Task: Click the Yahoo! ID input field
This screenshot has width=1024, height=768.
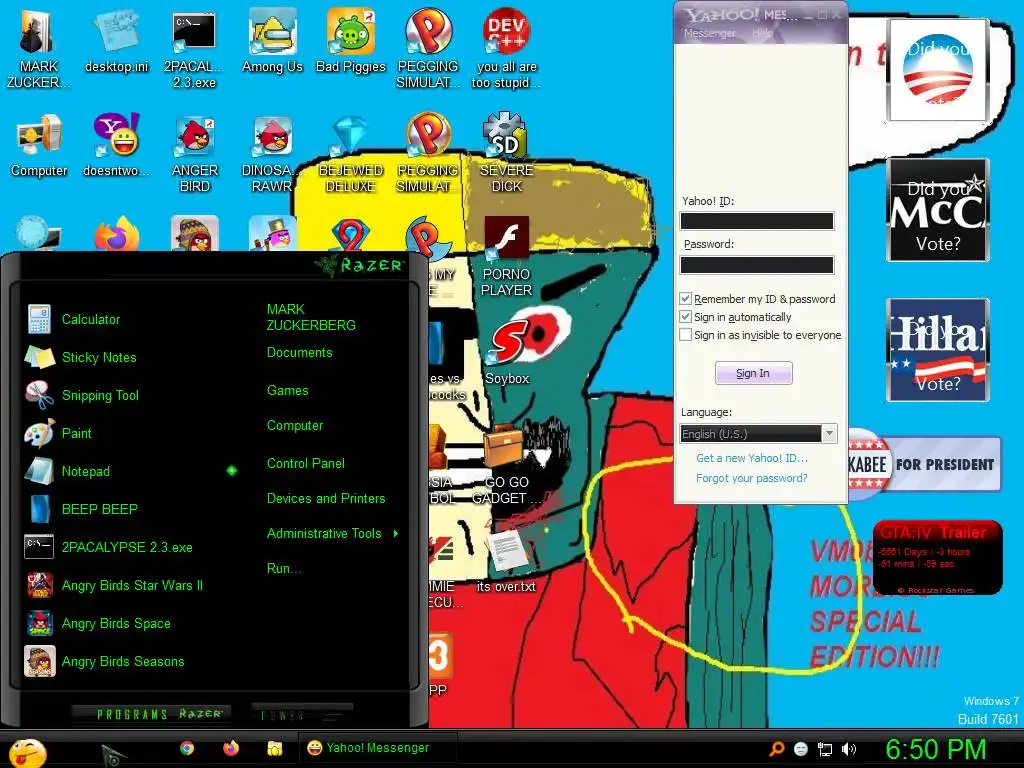Action: [757, 221]
